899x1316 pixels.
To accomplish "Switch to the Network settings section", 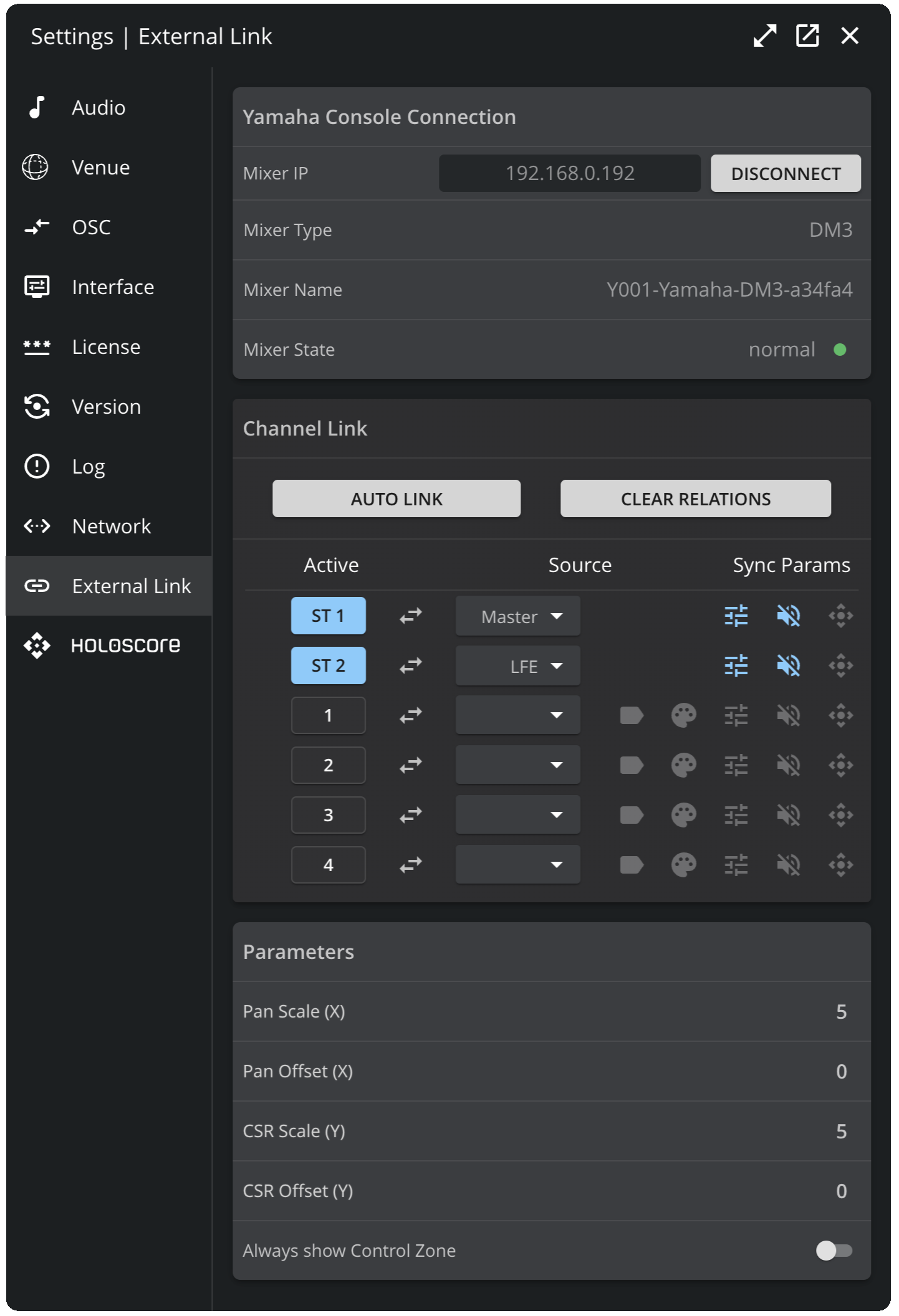I will [x=111, y=527].
